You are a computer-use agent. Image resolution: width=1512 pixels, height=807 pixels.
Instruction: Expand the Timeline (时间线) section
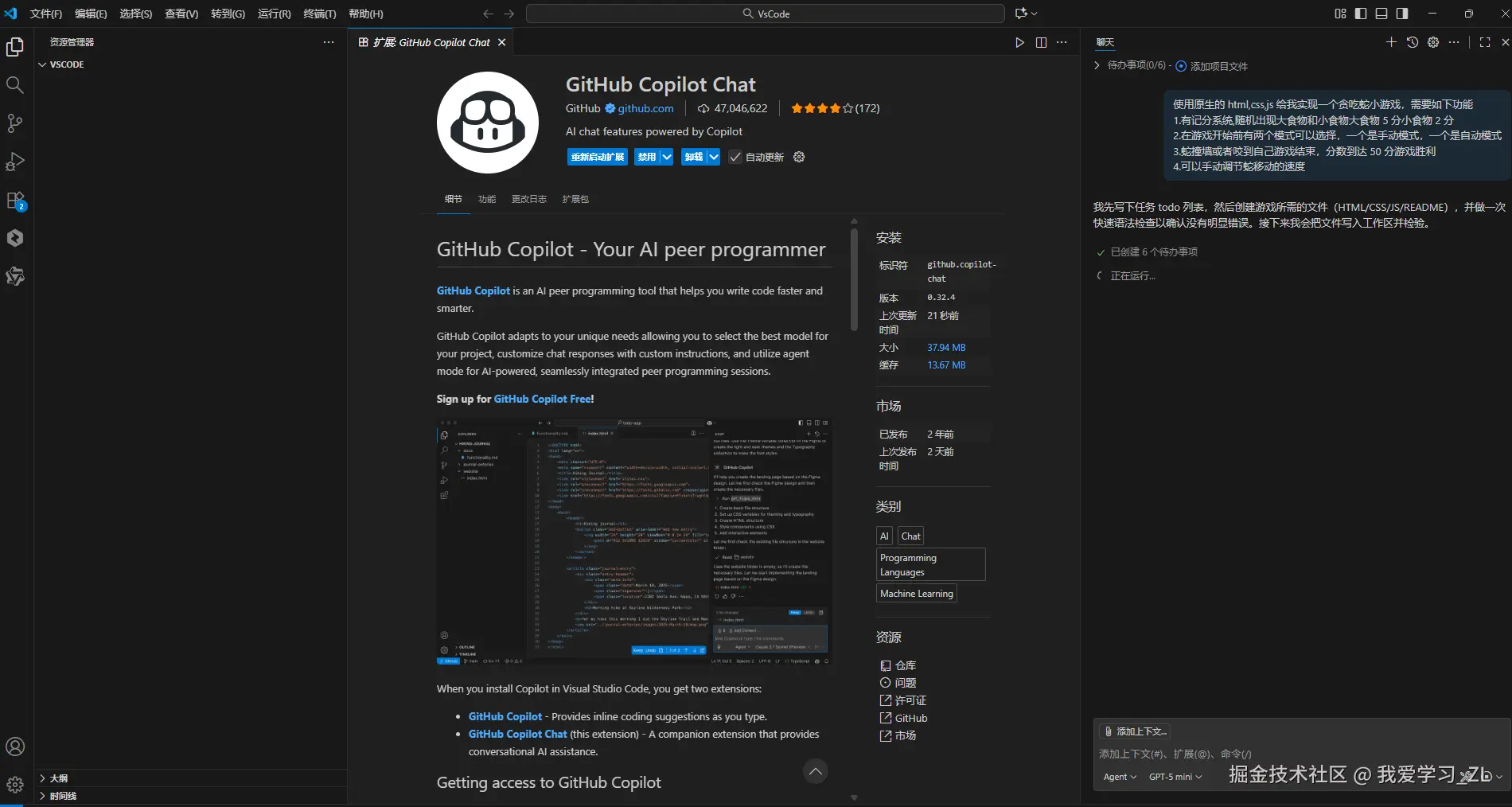click(x=191, y=796)
